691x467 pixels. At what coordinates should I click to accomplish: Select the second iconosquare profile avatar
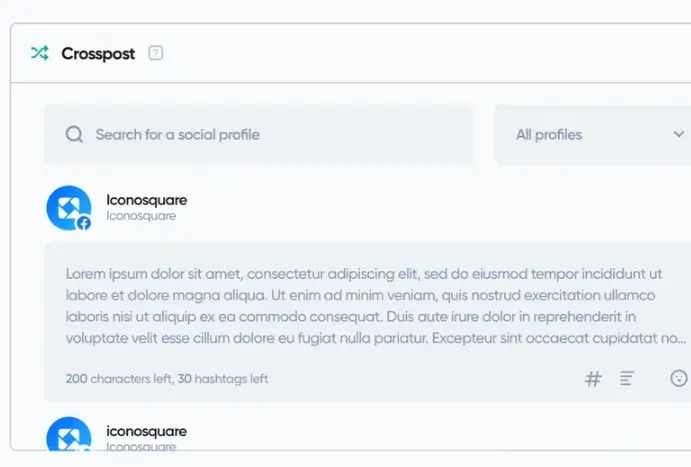[x=68, y=437]
